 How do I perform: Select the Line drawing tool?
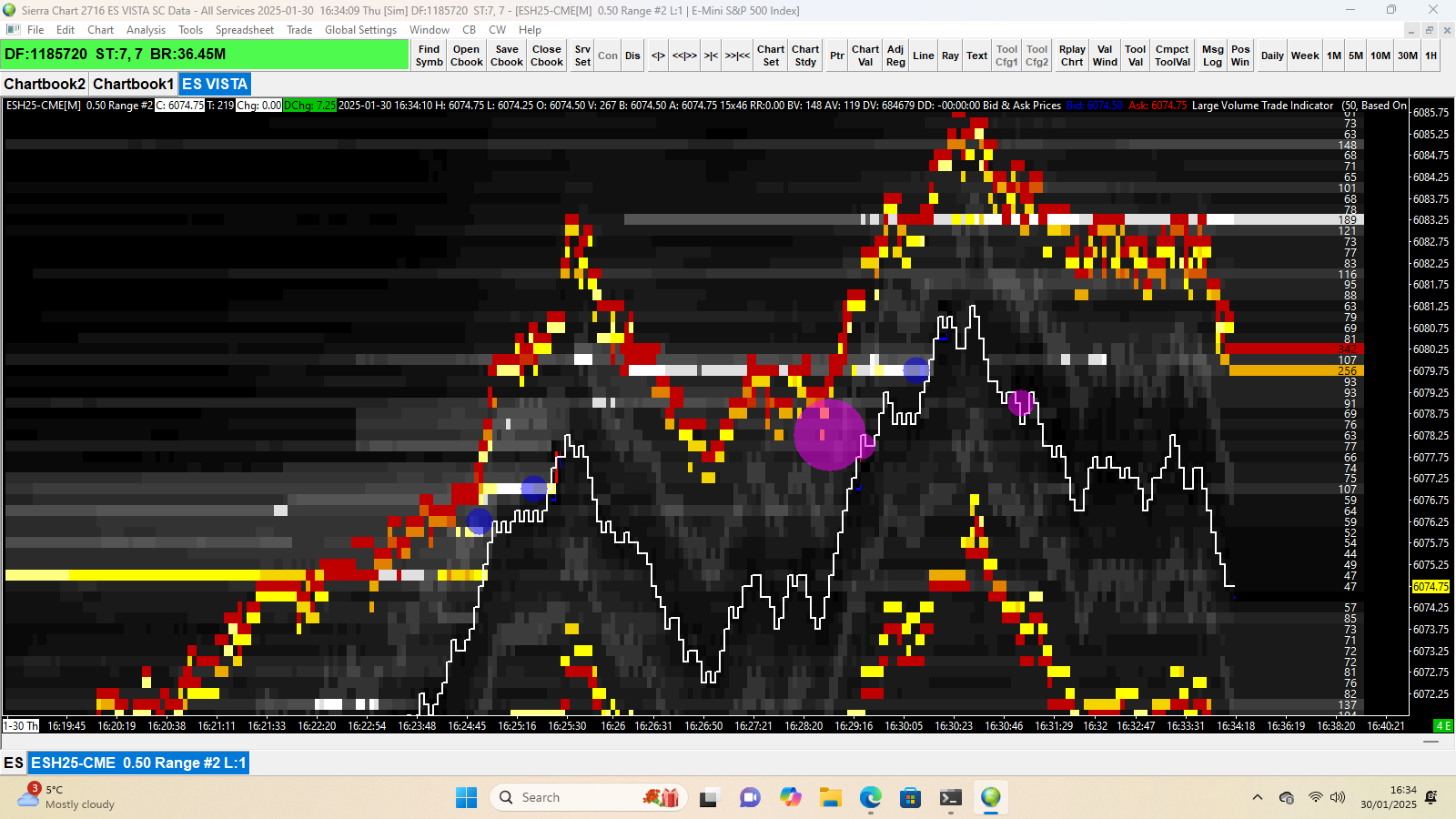tap(924, 56)
